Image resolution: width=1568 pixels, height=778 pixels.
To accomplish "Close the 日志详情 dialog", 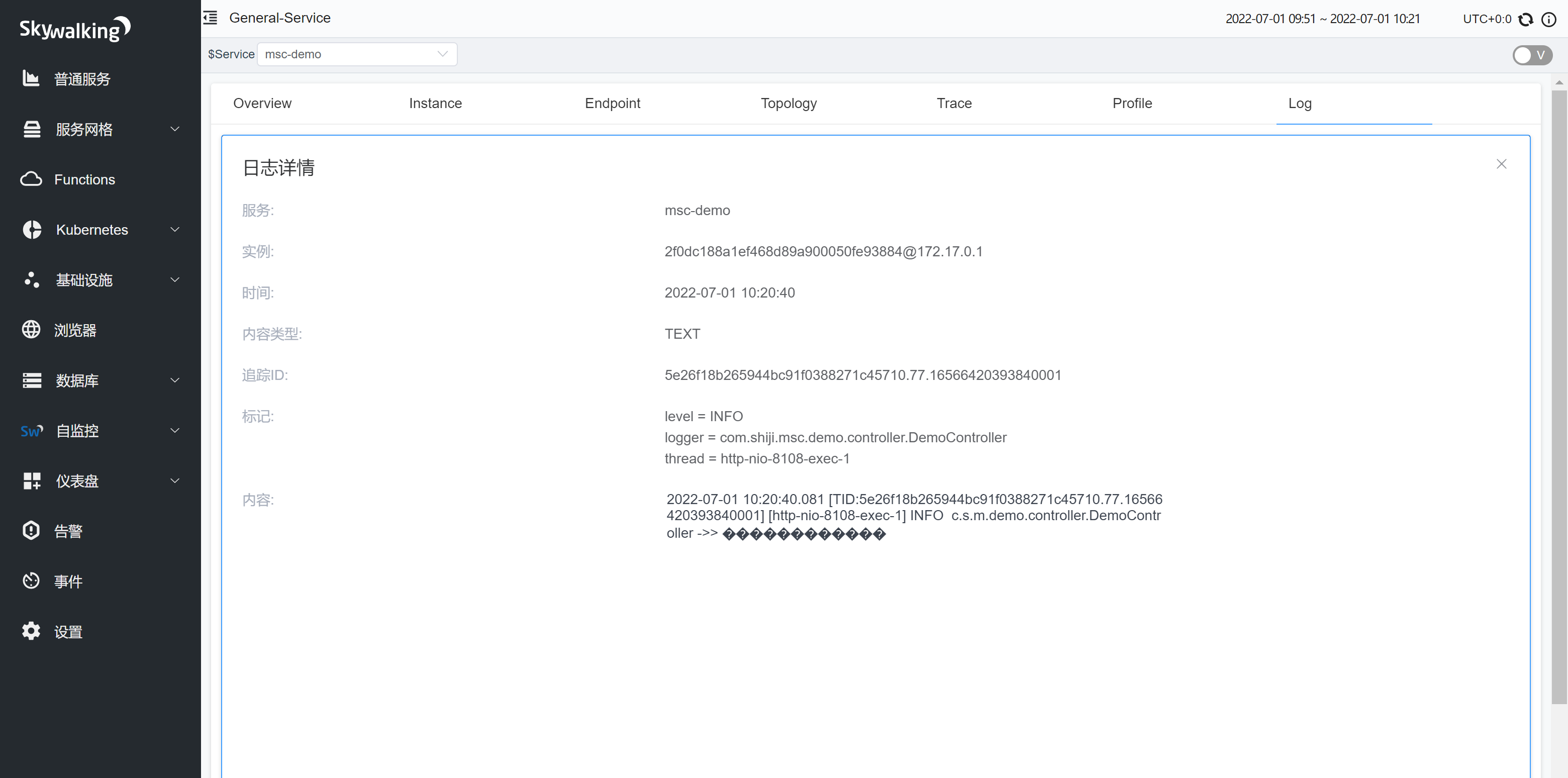I will [1501, 164].
